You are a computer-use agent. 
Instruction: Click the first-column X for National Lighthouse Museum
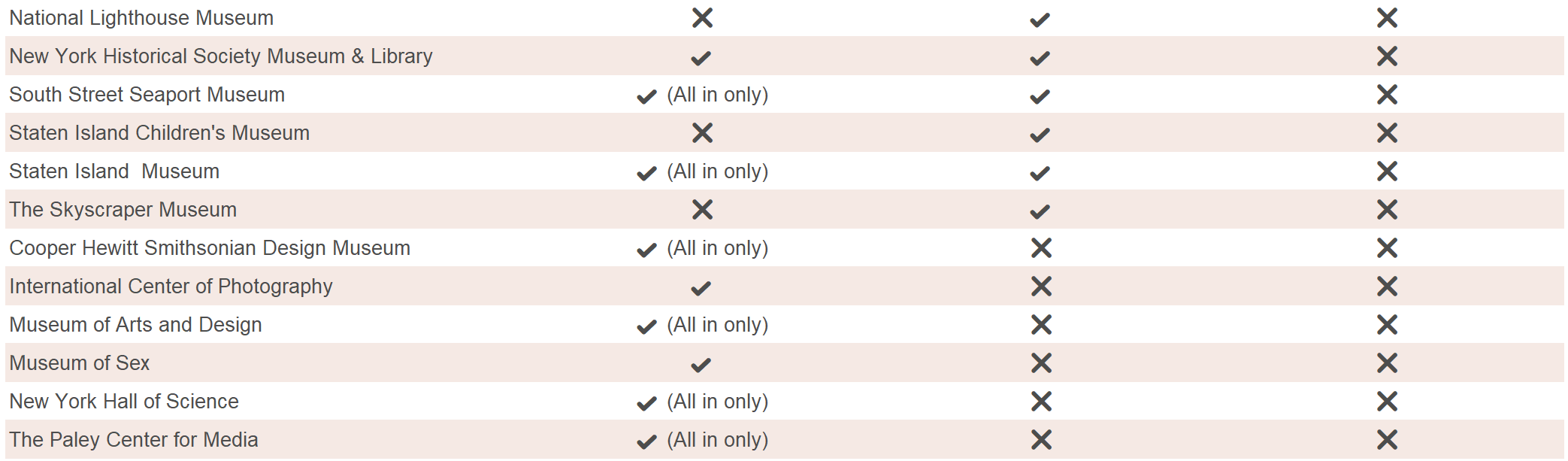702,18
